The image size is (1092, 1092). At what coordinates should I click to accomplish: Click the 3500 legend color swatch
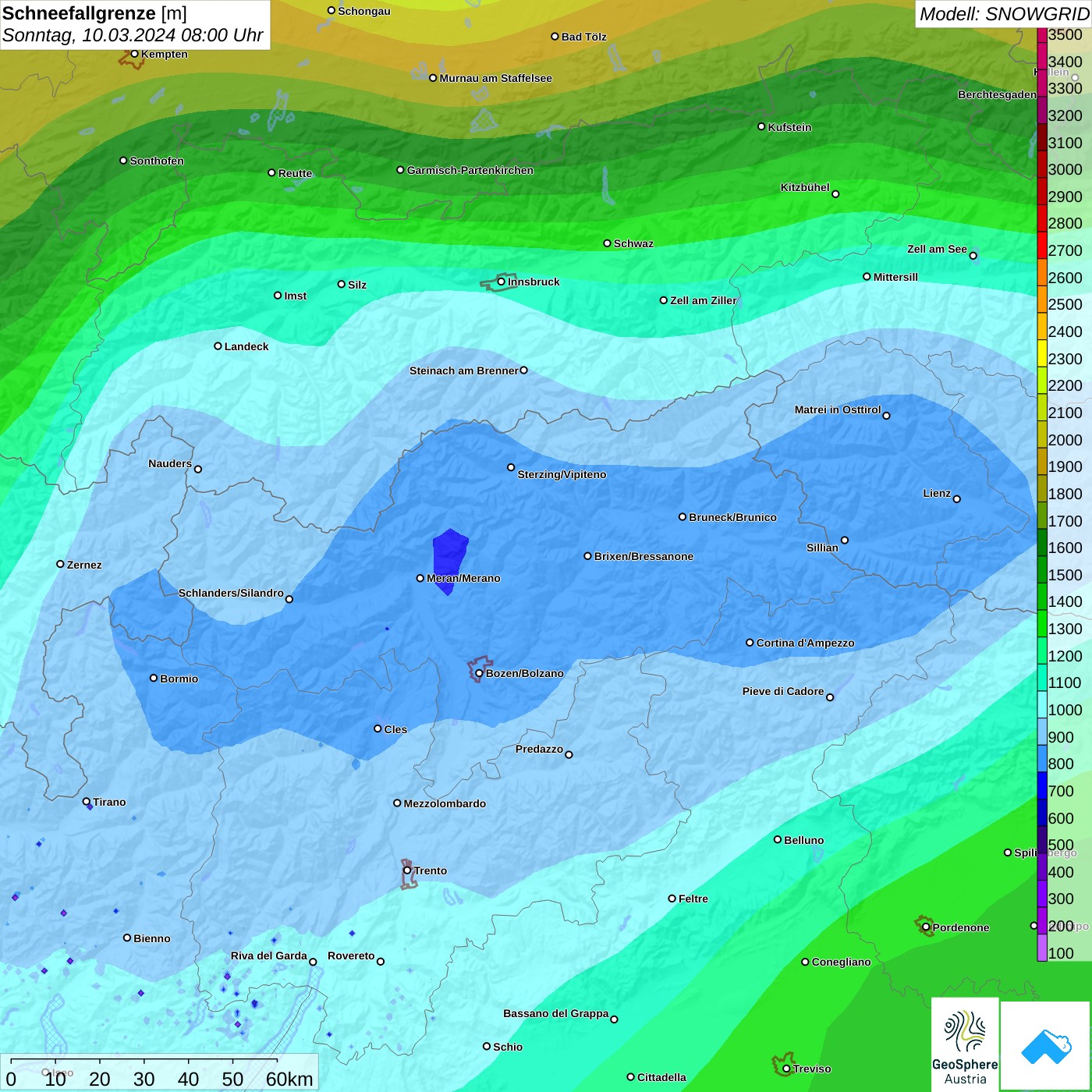click(x=1042, y=35)
